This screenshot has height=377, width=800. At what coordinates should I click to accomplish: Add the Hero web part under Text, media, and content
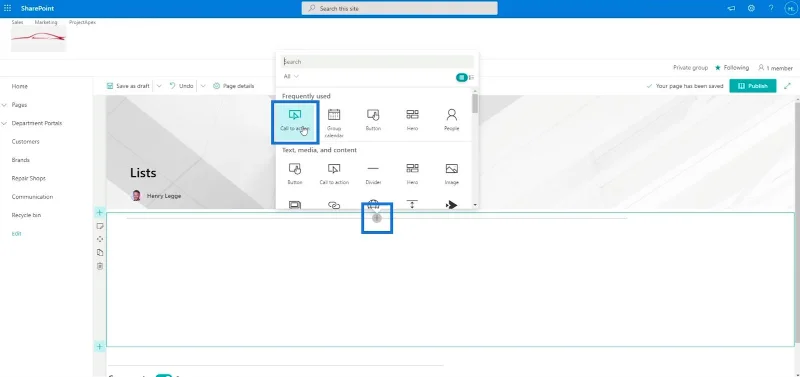412,173
